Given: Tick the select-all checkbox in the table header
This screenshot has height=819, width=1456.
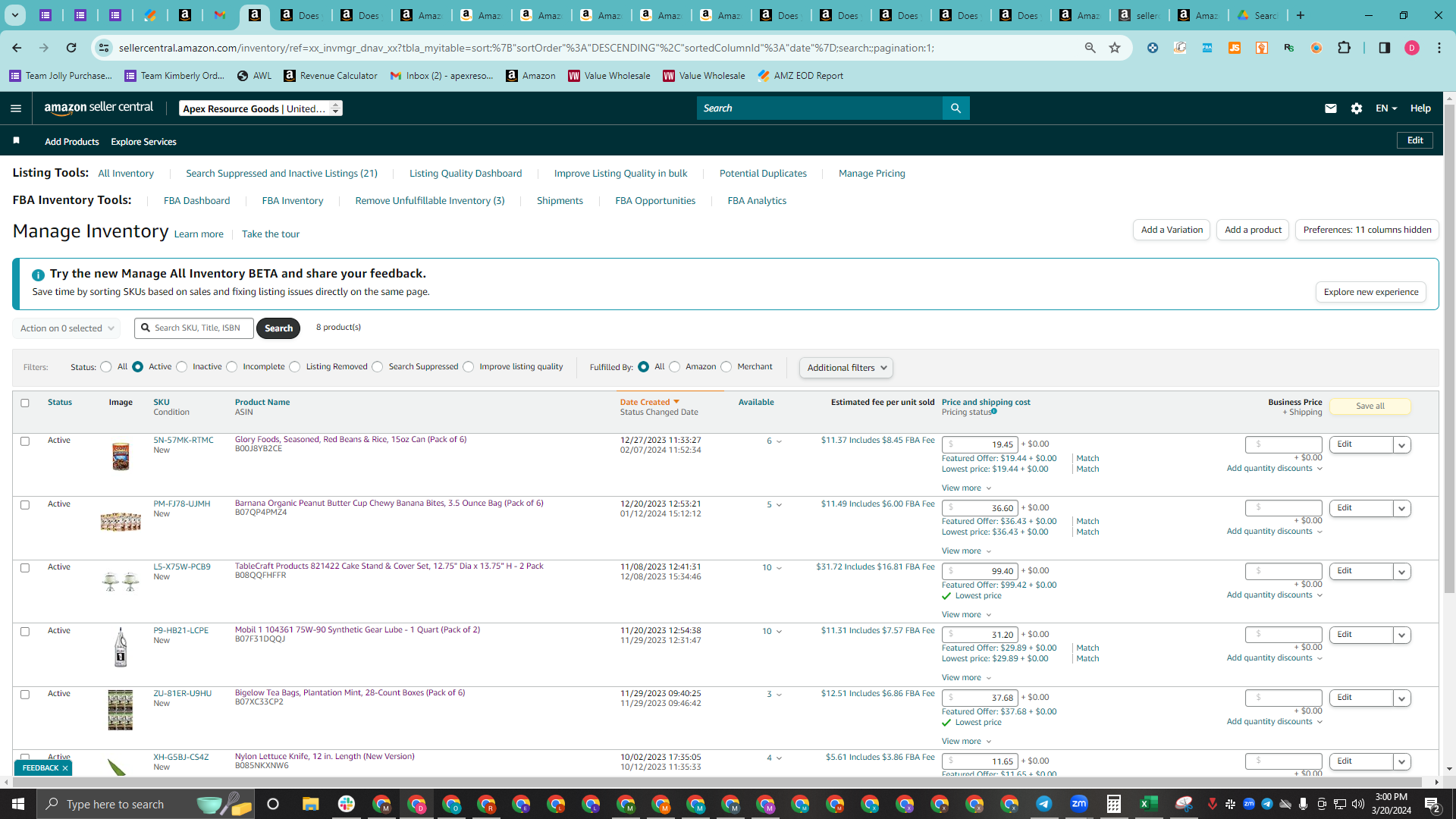Looking at the screenshot, I should coord(25,403).
